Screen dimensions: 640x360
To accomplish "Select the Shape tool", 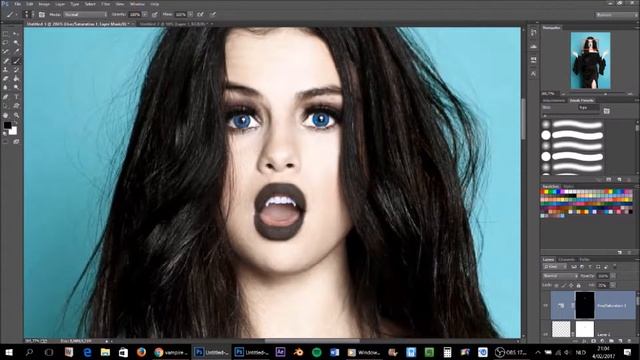I will click(16, 106).
